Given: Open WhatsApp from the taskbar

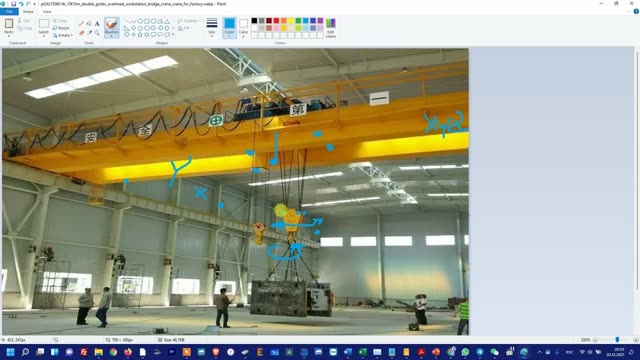Looking at the screenshot, I should 465,352.
